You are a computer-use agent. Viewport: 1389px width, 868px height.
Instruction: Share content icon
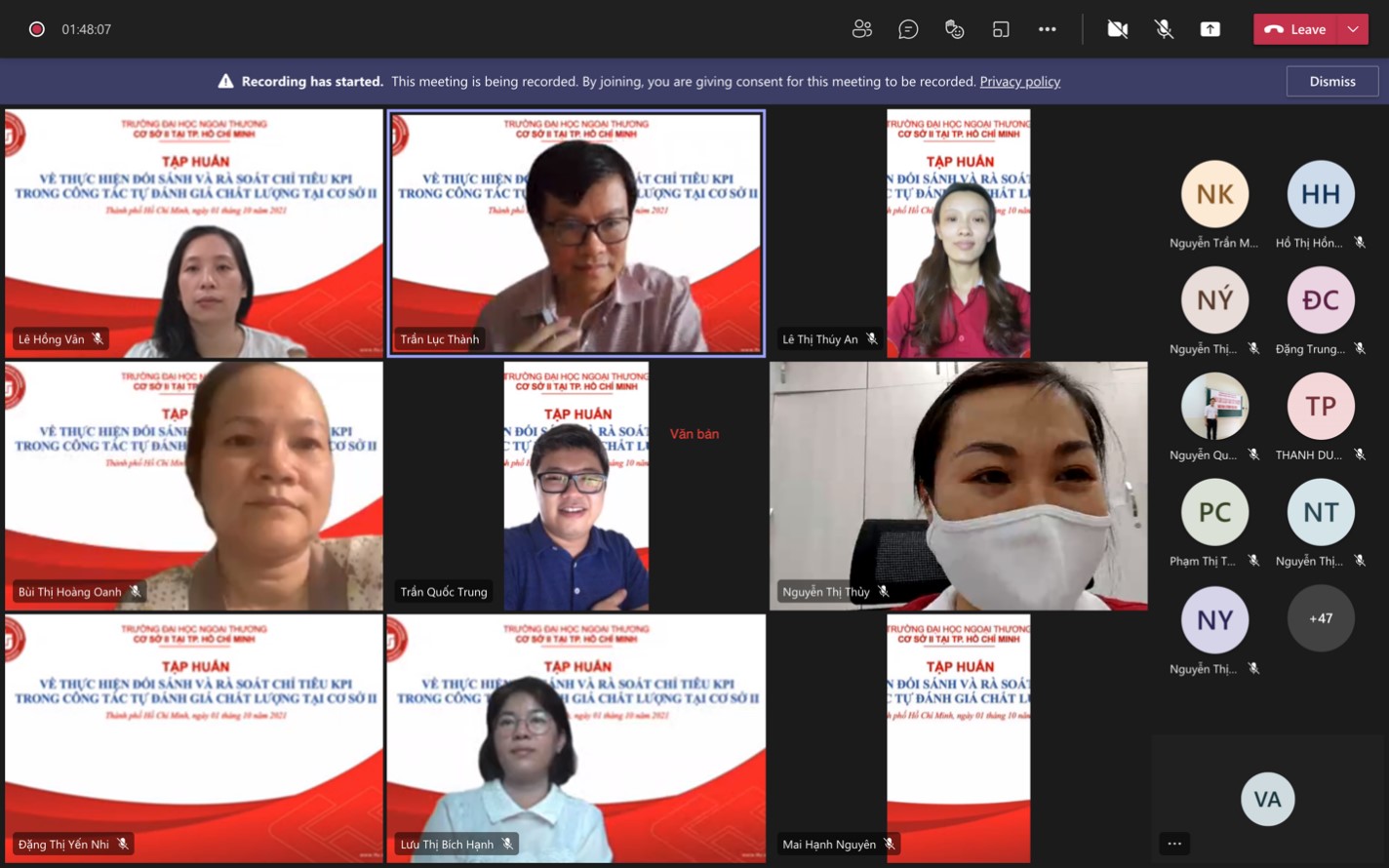point(1210,29)
